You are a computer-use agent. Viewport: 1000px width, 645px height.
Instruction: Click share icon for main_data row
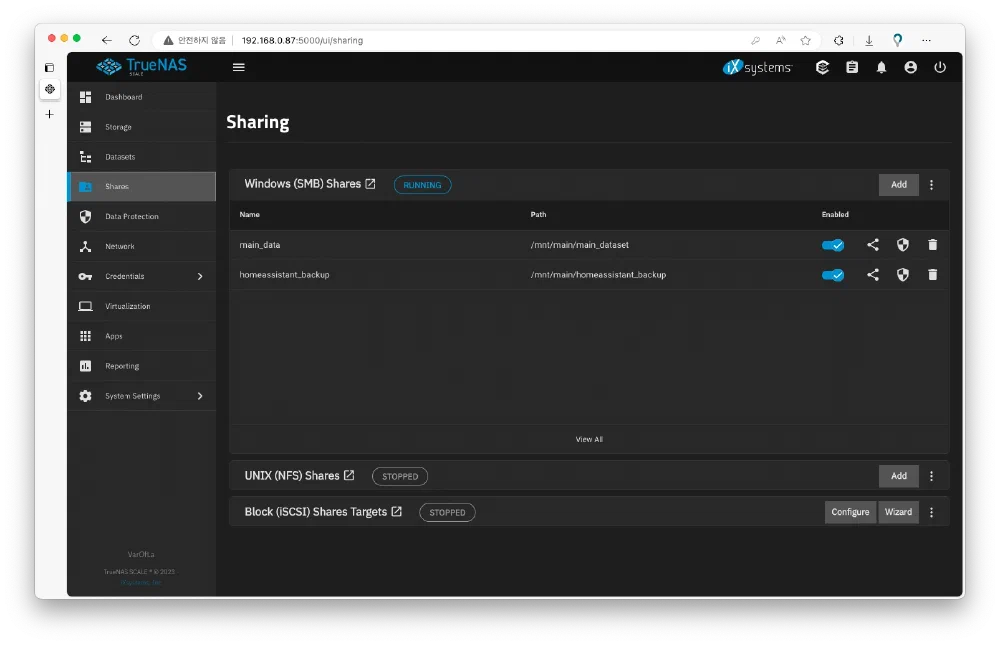(873, 245)
